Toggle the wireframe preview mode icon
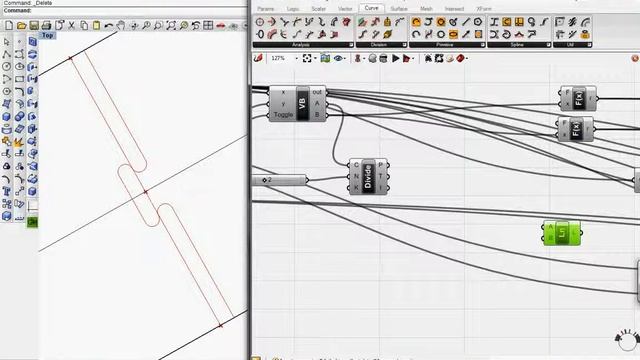The width and height of the screenshot is (640, 360). (x=383, y=58)
